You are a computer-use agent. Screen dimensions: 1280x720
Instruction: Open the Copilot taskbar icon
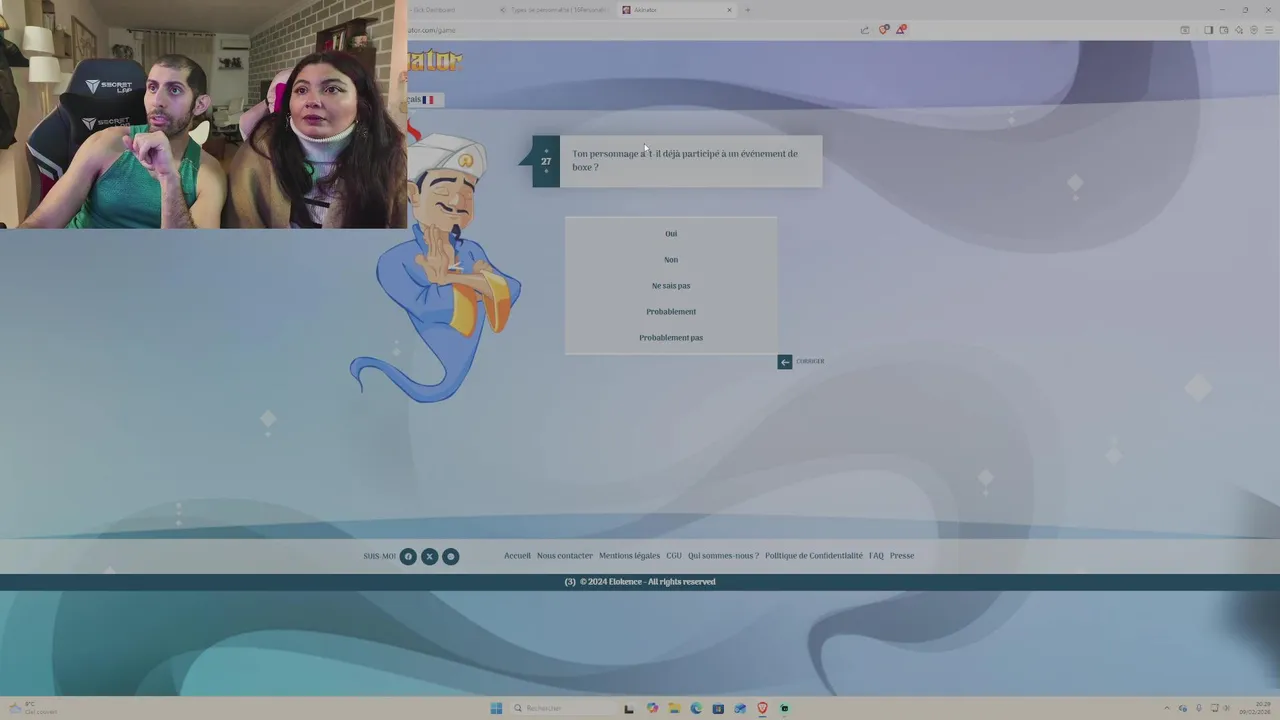tap(652, 709)
